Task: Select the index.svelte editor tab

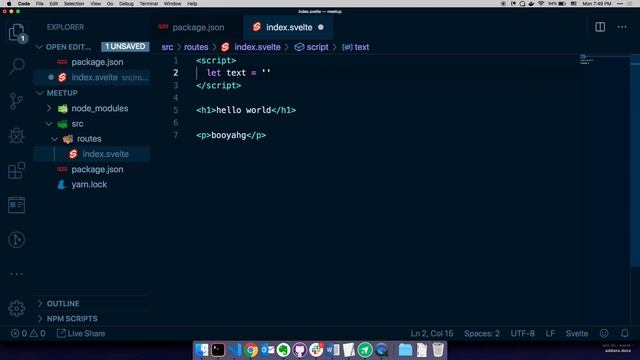Action: point(288,27)
